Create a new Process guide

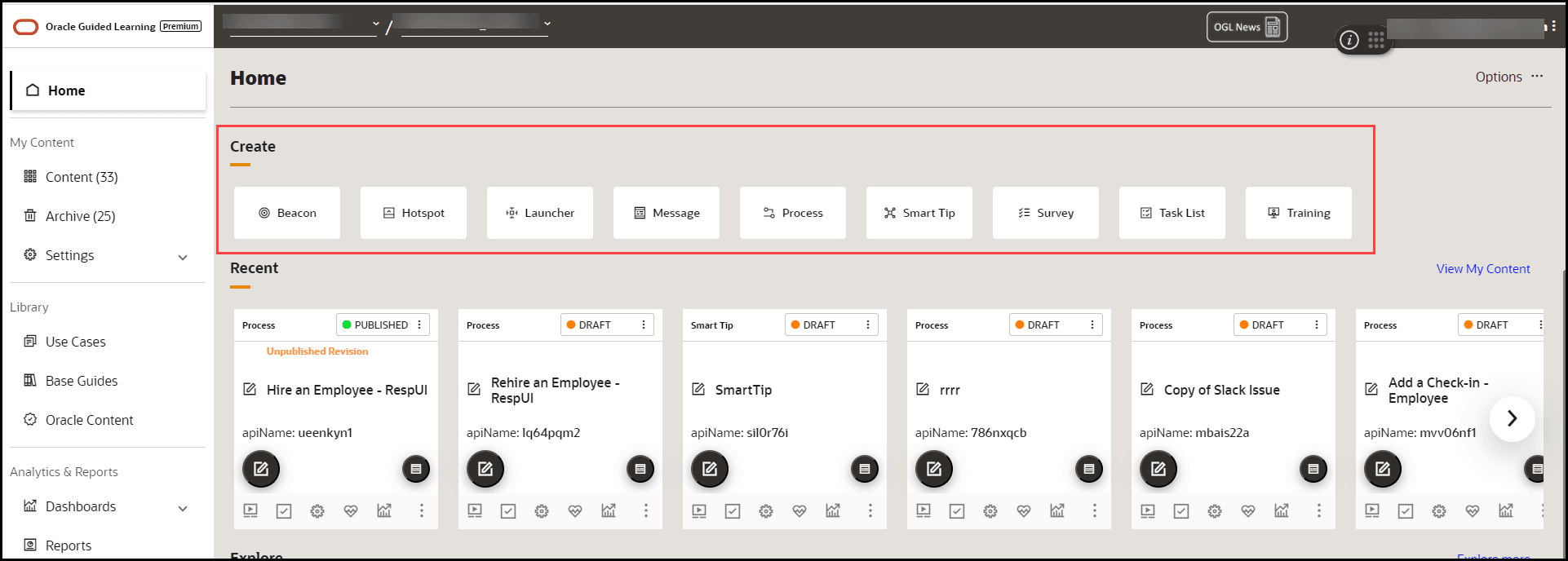click(793, 213)
